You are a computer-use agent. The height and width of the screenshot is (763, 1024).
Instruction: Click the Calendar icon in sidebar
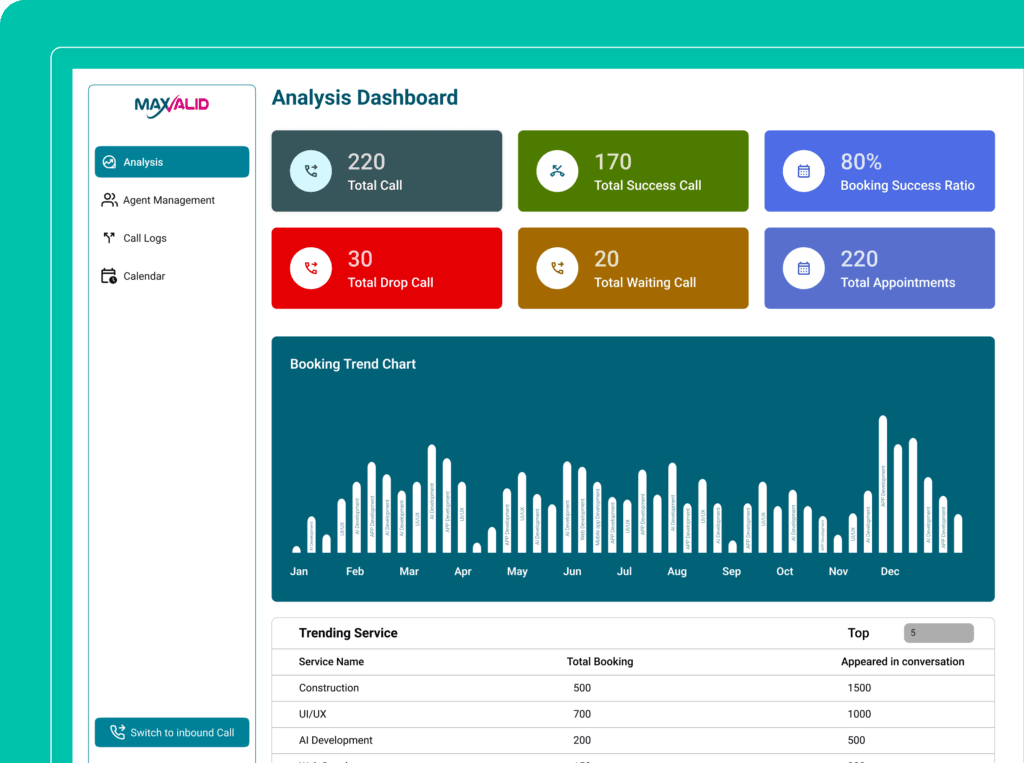(x=109, y=276)
